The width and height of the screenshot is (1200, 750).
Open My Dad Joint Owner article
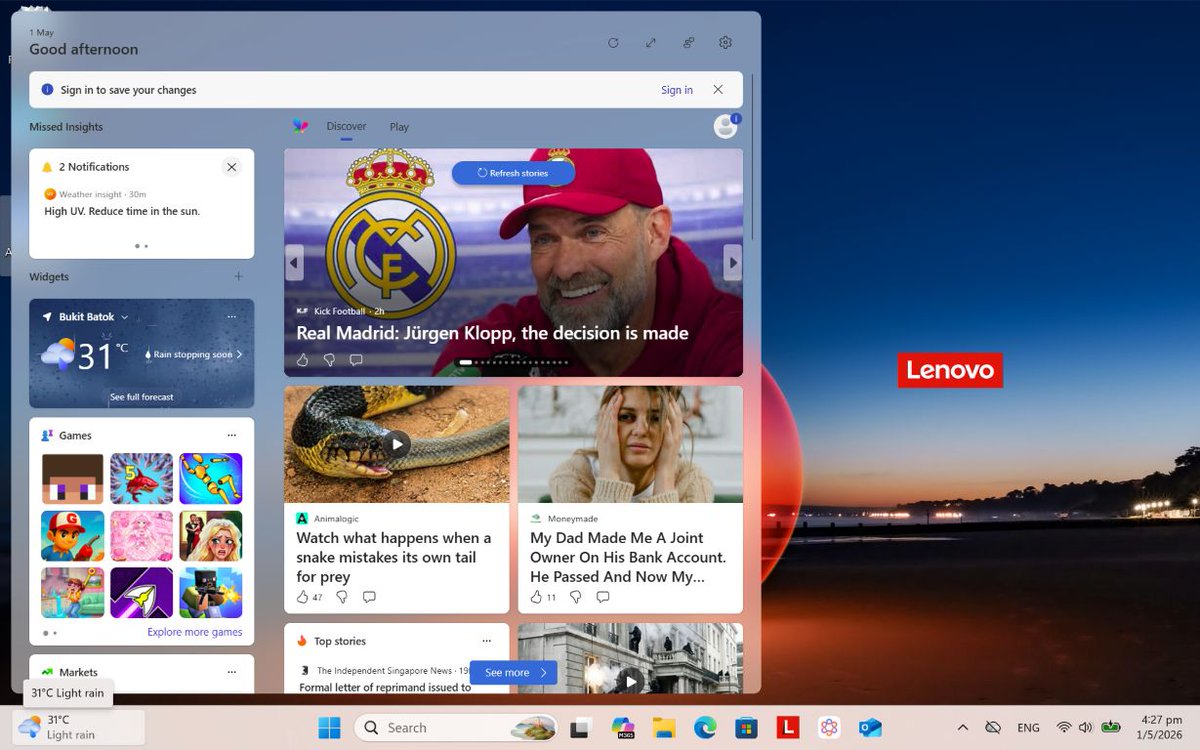628,557
